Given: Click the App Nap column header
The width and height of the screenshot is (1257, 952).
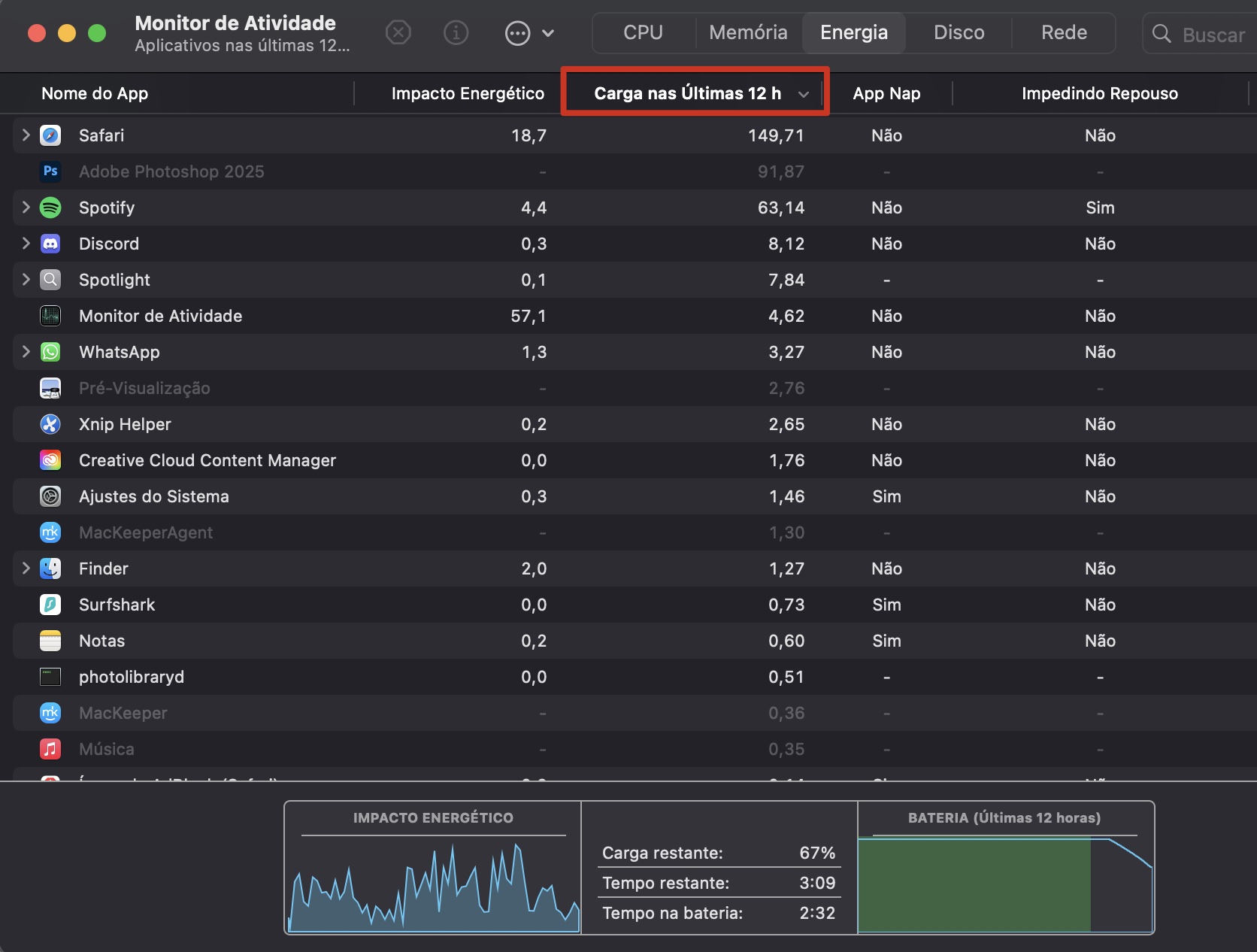Looking at the screenshot, I should [886, 93].
